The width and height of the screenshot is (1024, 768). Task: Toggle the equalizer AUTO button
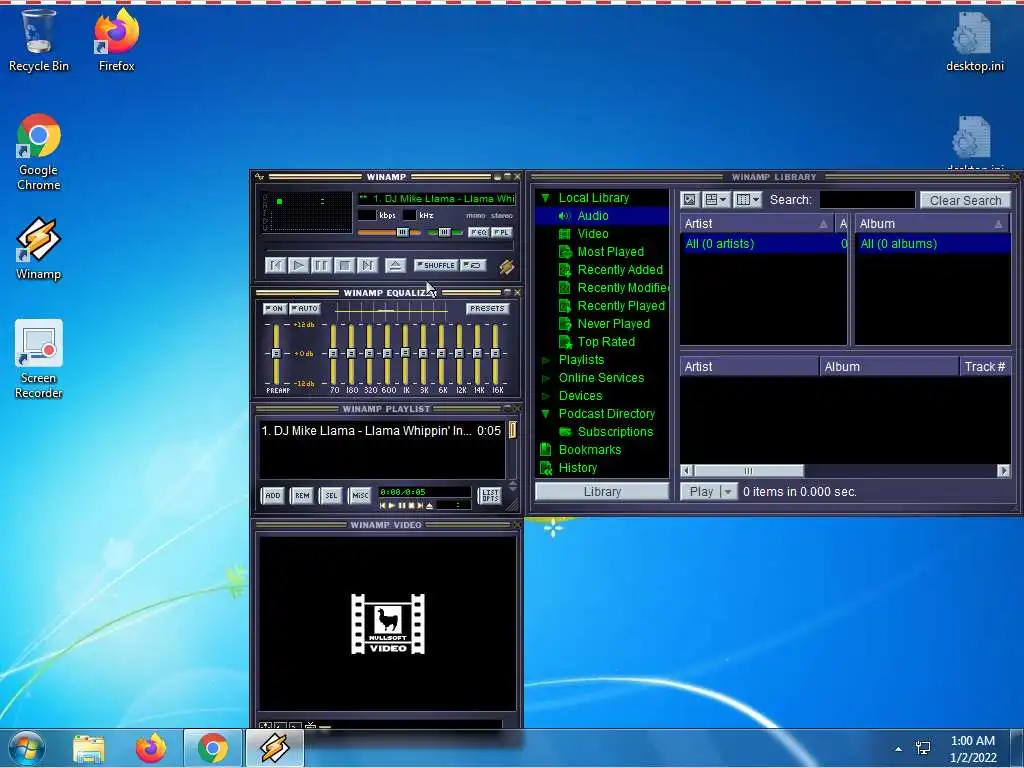click(x=304, y=308)
